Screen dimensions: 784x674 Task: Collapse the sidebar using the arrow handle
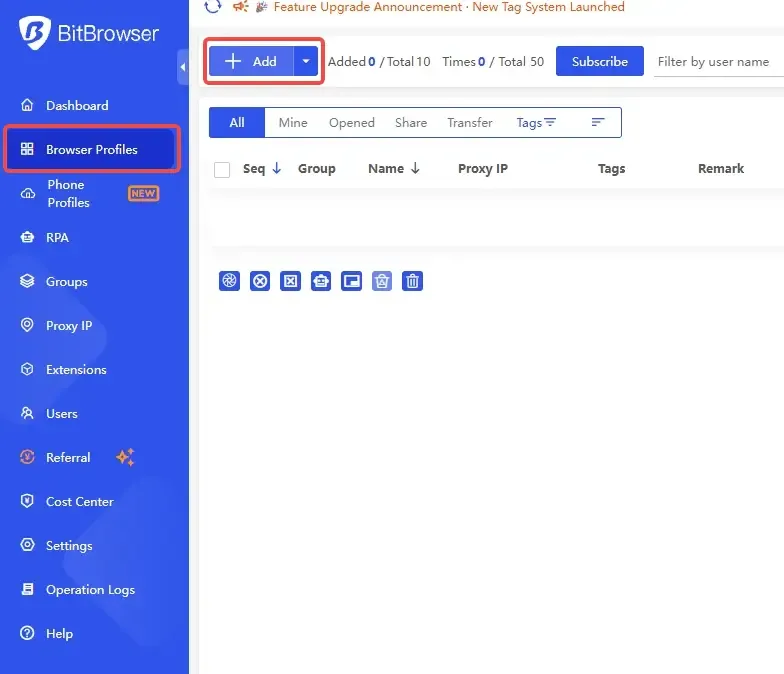(183, 67)
